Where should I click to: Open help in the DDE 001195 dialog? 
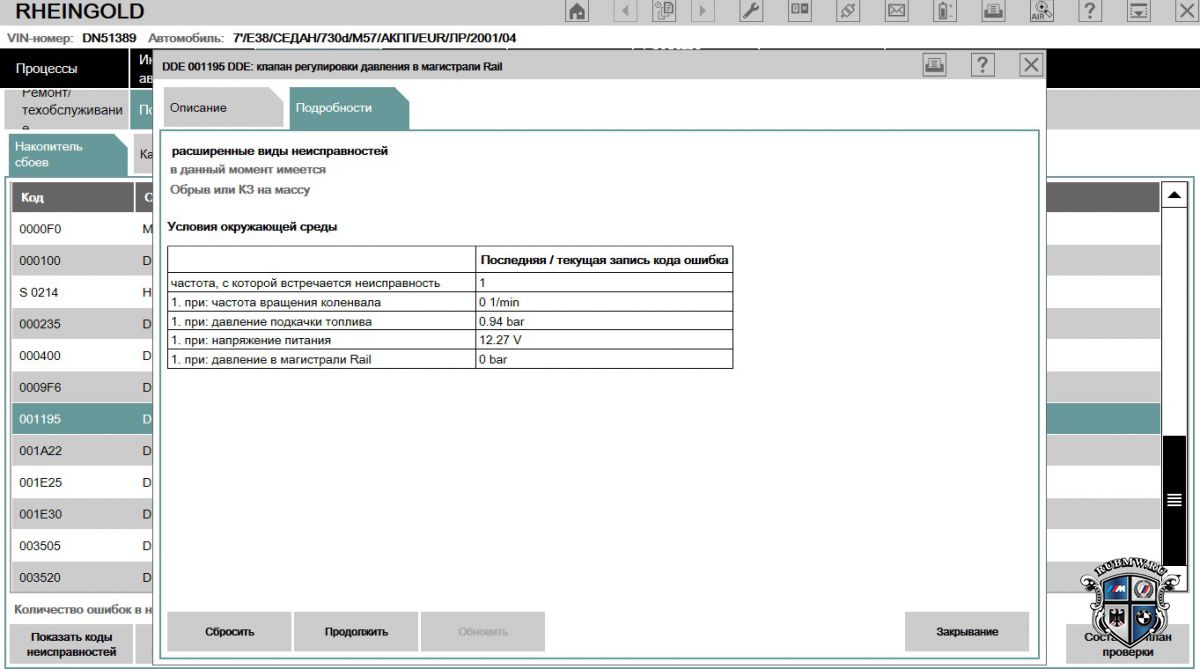point(983,65)
